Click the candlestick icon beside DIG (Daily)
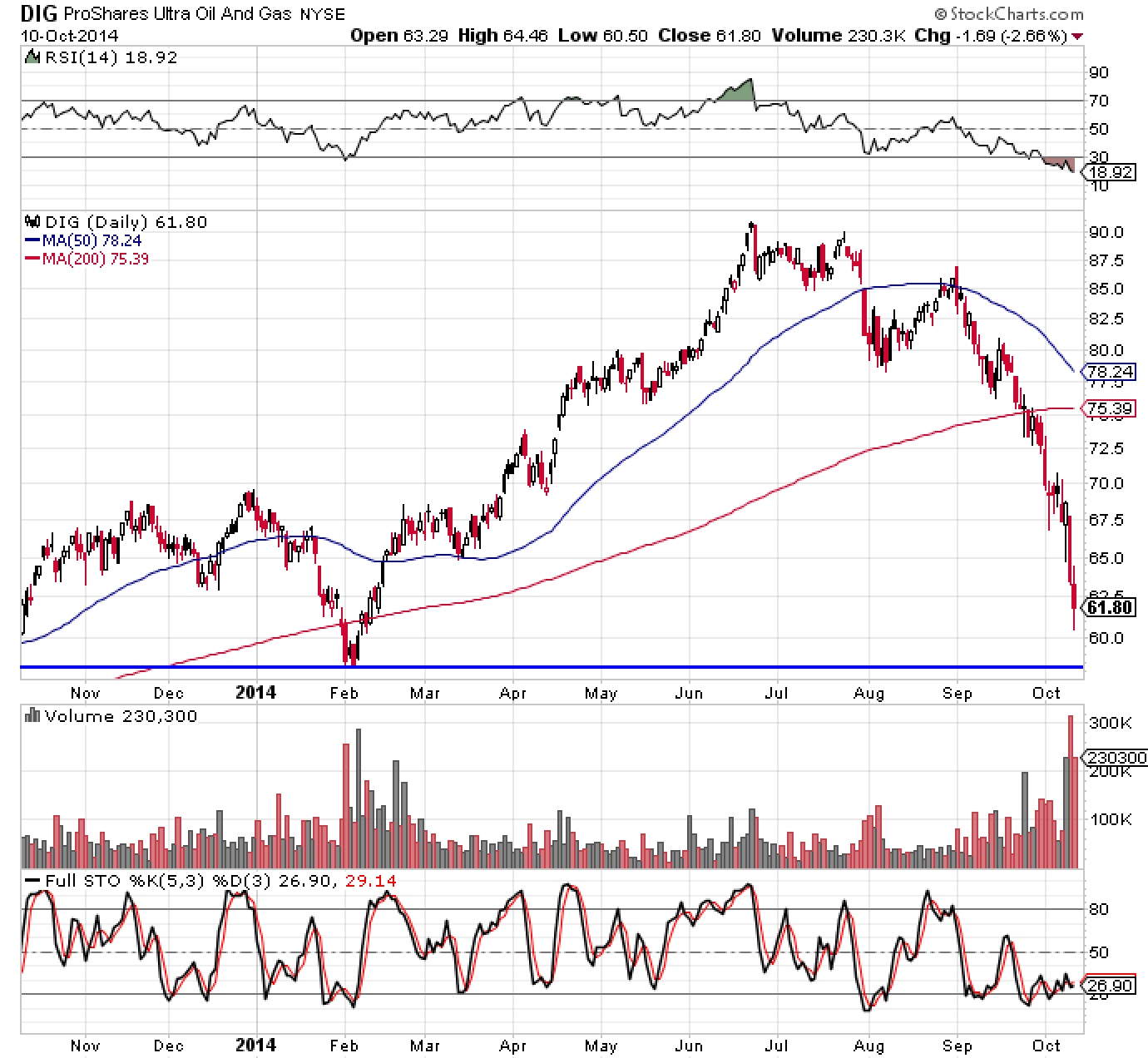 pos(33,222)
